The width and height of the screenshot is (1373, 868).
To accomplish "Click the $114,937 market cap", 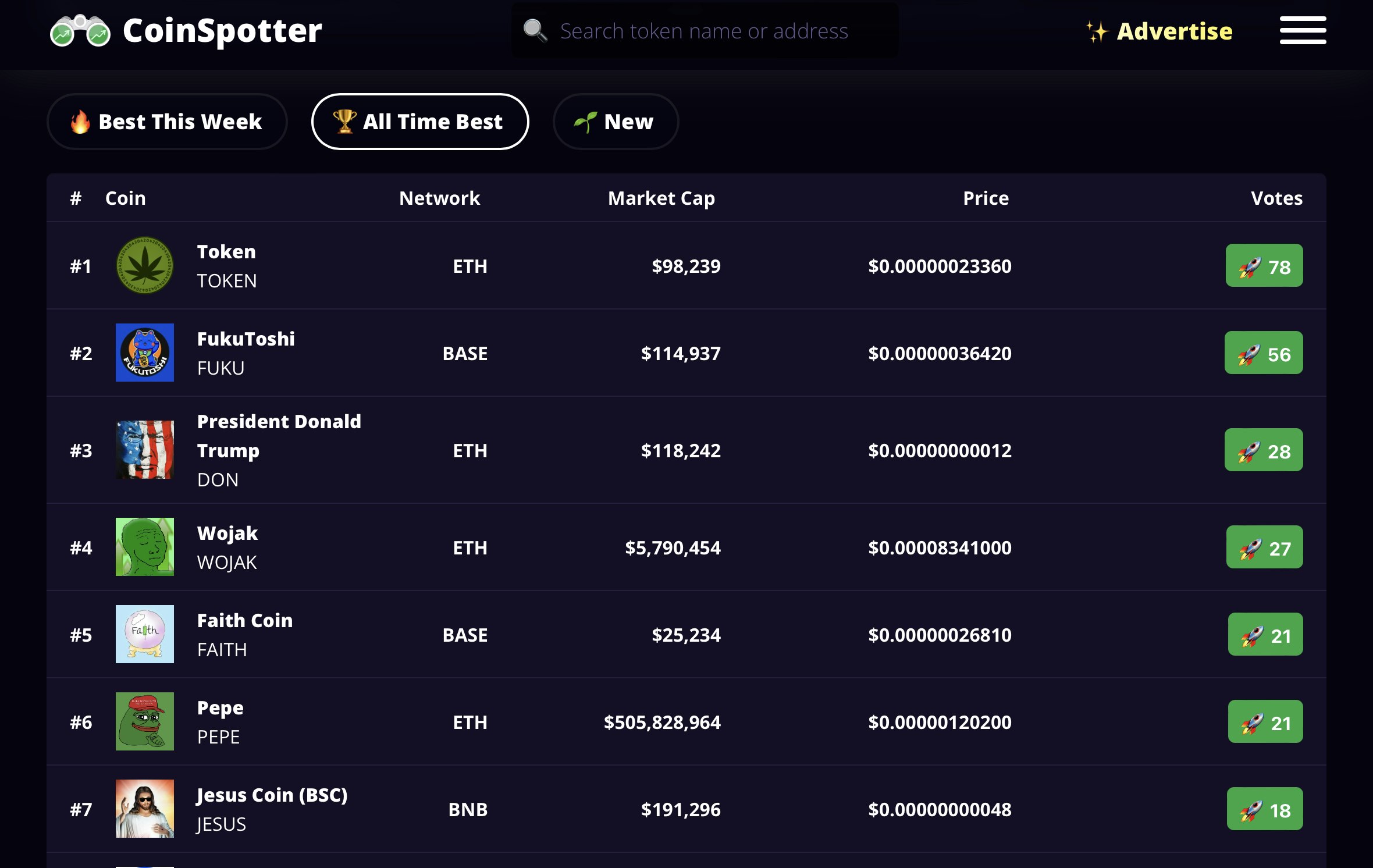I will pos(681,353).
